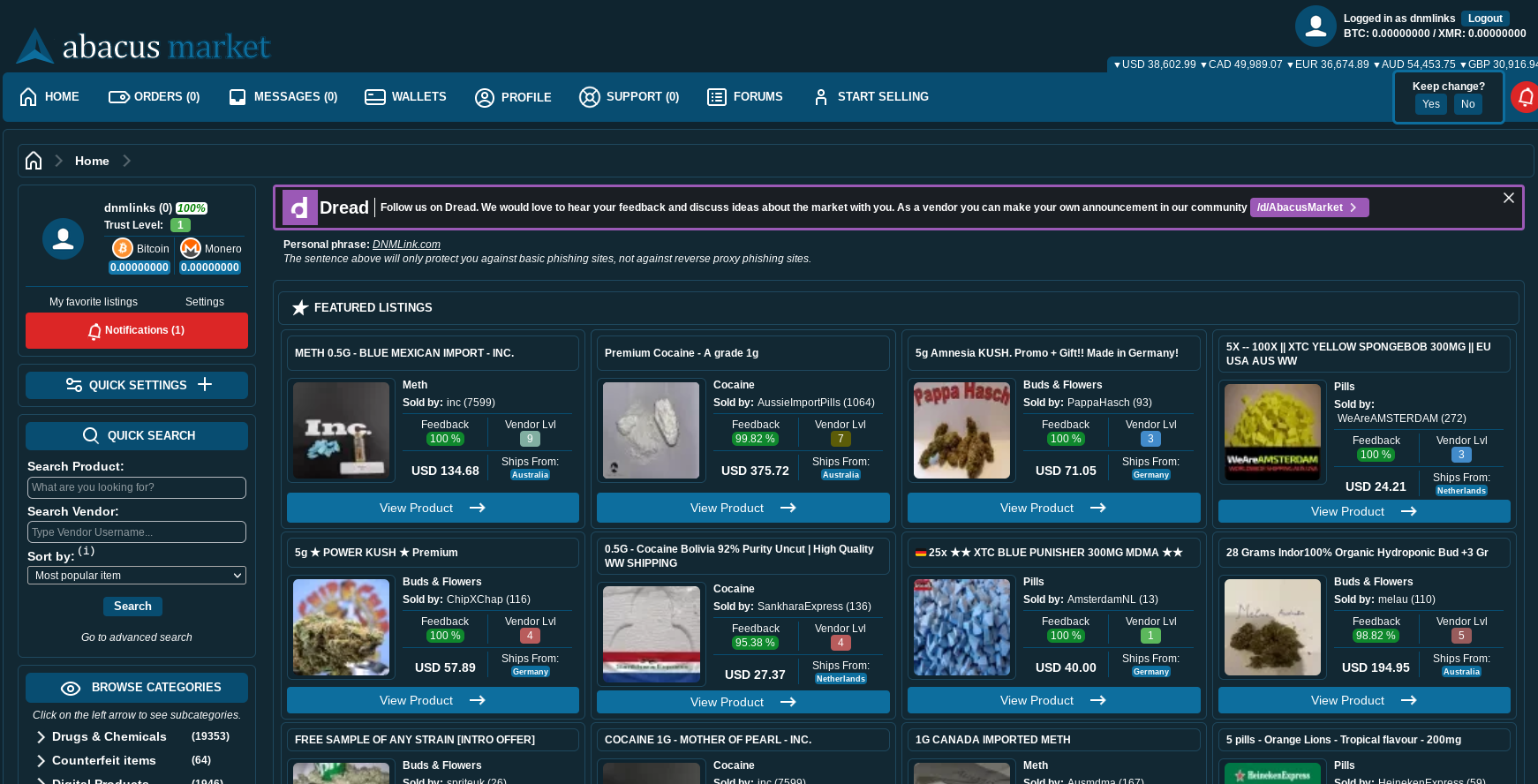Click the breadcrumb home icon
Image resolution: width=1538 pixels, height=784 pixels.
pyautogui.click(x=34, y=161)
